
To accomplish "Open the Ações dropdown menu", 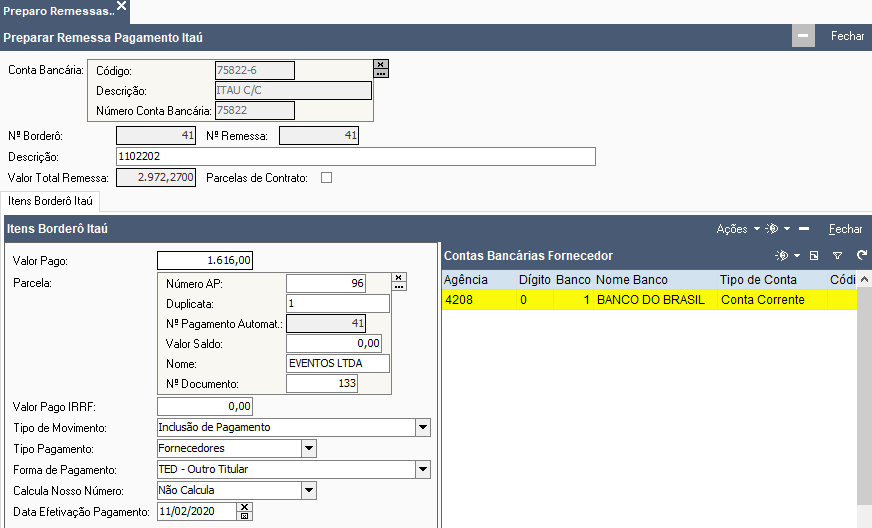I will [738, 229].
